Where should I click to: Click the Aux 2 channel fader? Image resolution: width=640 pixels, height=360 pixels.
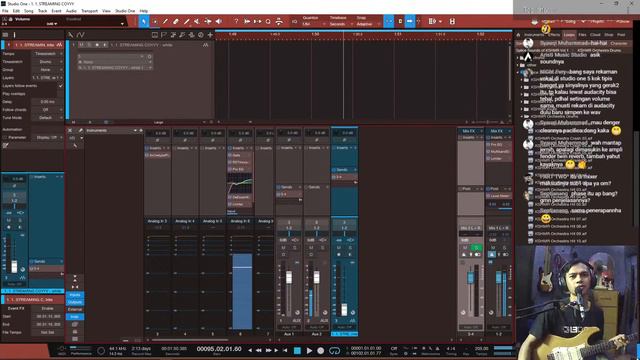(x=316, y=278)
